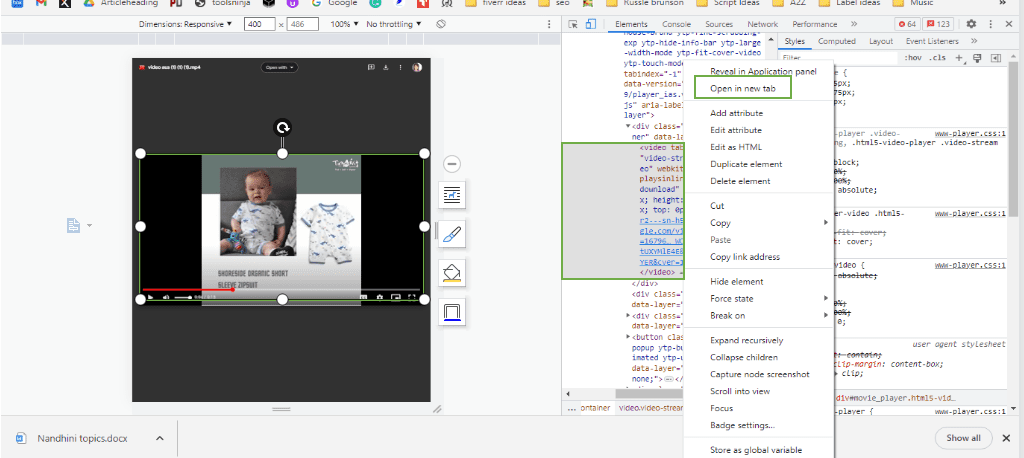This screenshot has width=1024, height=458.
Task: Click the paint-roller rendering emulations icon in Styles
Action: click(x=978, y=58)
